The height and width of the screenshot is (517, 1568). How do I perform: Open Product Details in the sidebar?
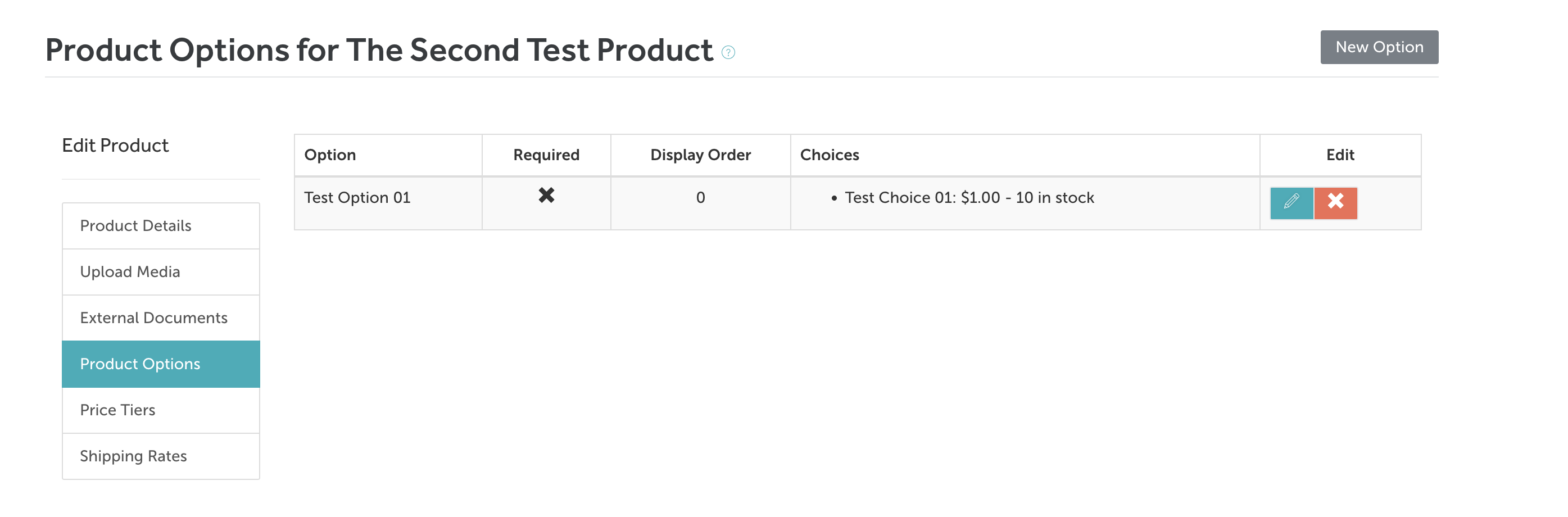click(136, 226)
